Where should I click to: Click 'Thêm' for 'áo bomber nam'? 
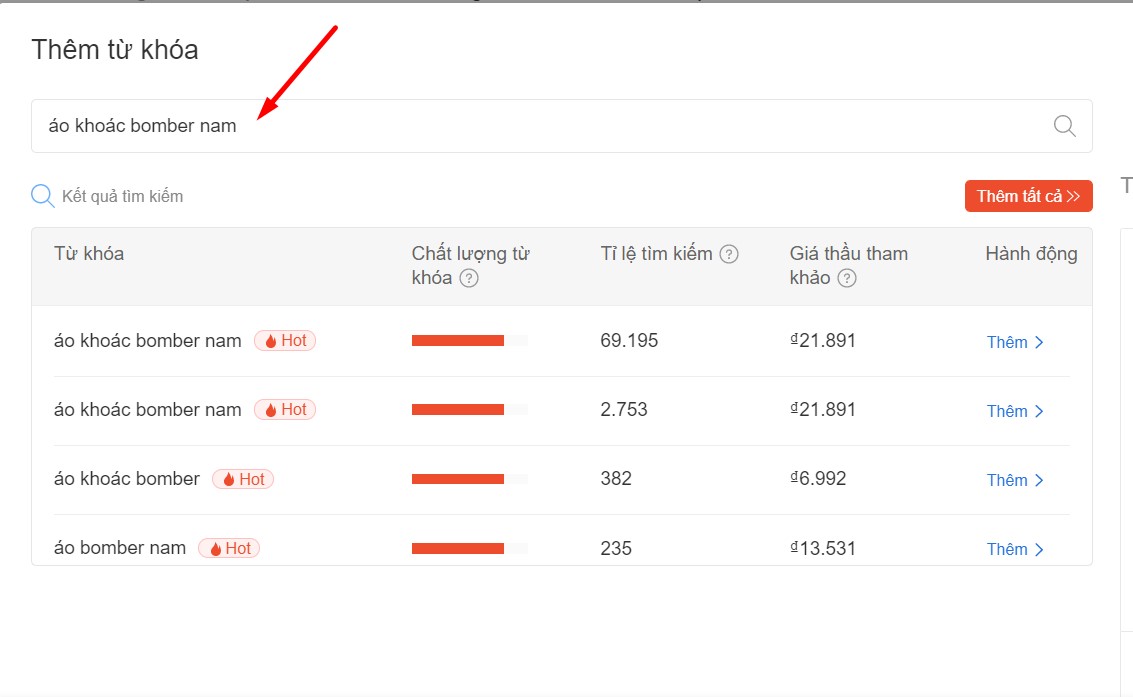(x=1015, y=549)
